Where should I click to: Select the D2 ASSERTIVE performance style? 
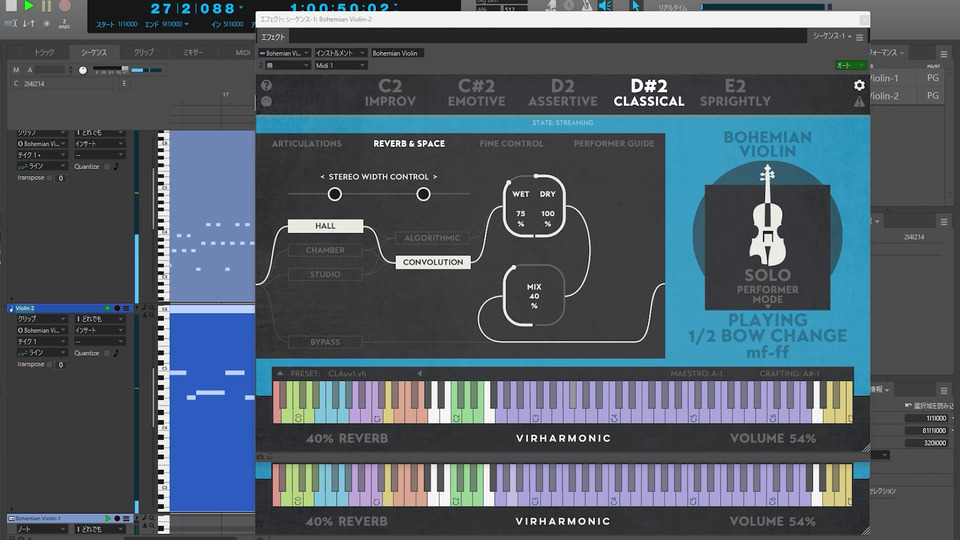tap(563, 93)
